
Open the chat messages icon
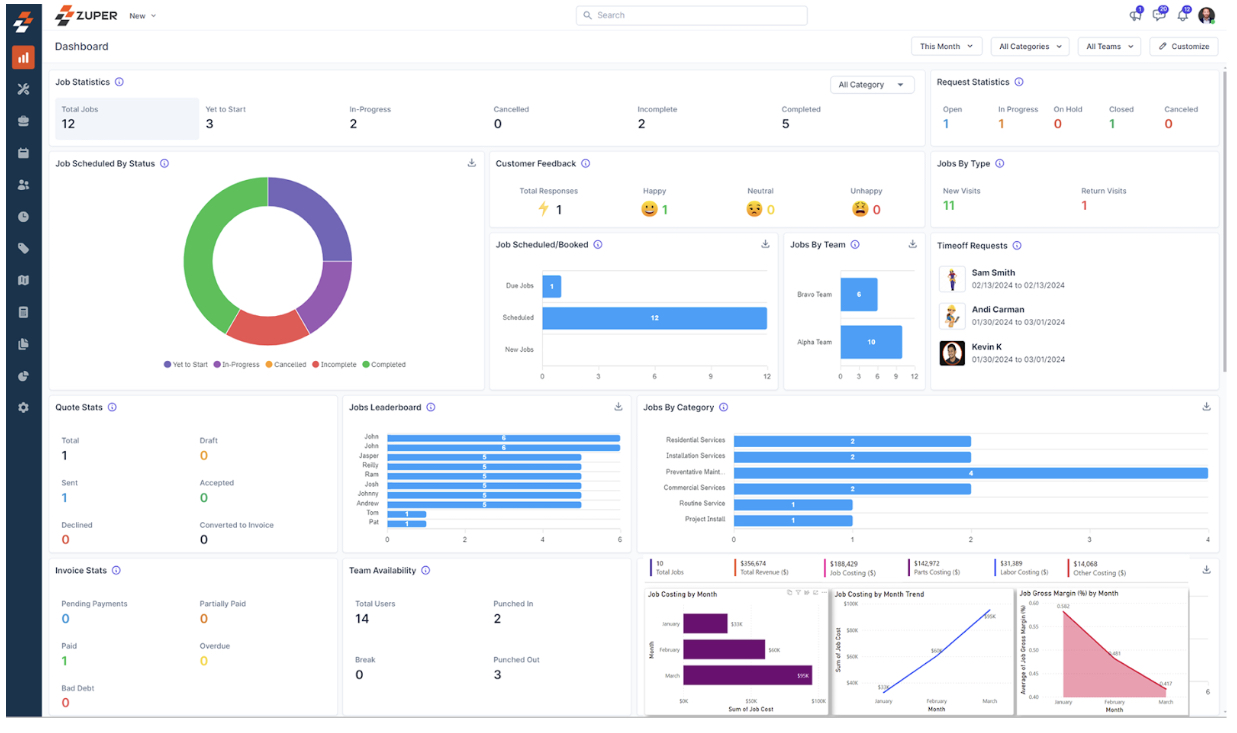coord(1159,15)
